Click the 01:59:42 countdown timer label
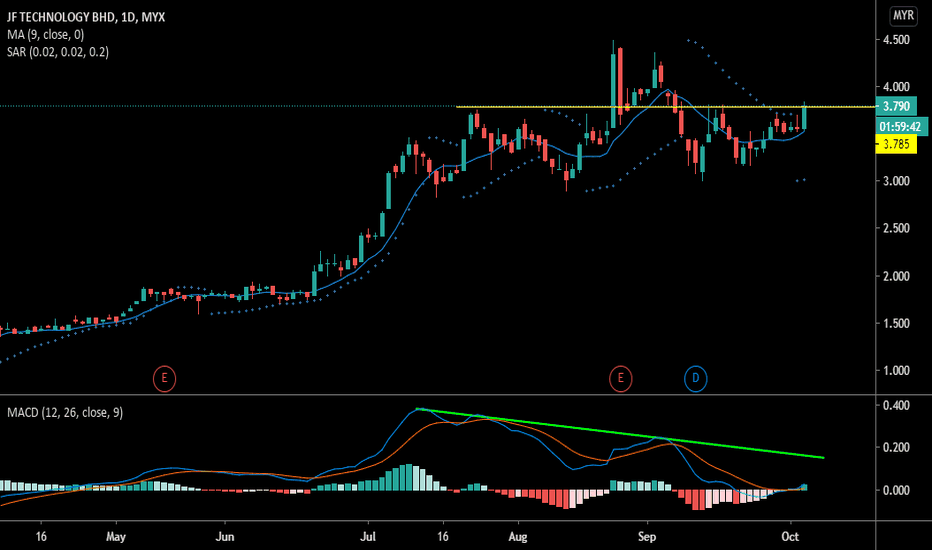This screenshot has width=932, height=550. [900, 126]
